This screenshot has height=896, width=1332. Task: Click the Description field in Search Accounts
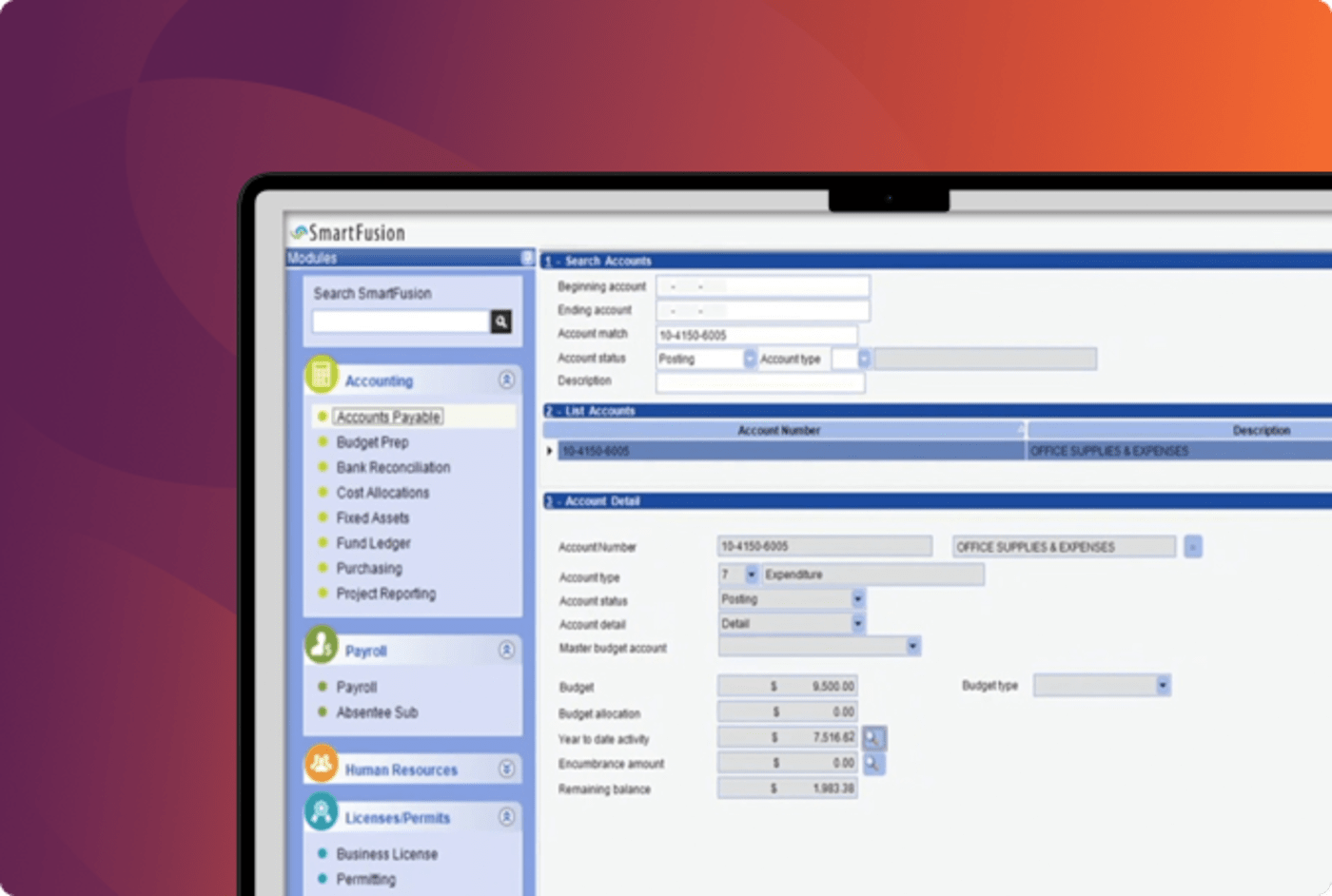(x=760, y=382)
